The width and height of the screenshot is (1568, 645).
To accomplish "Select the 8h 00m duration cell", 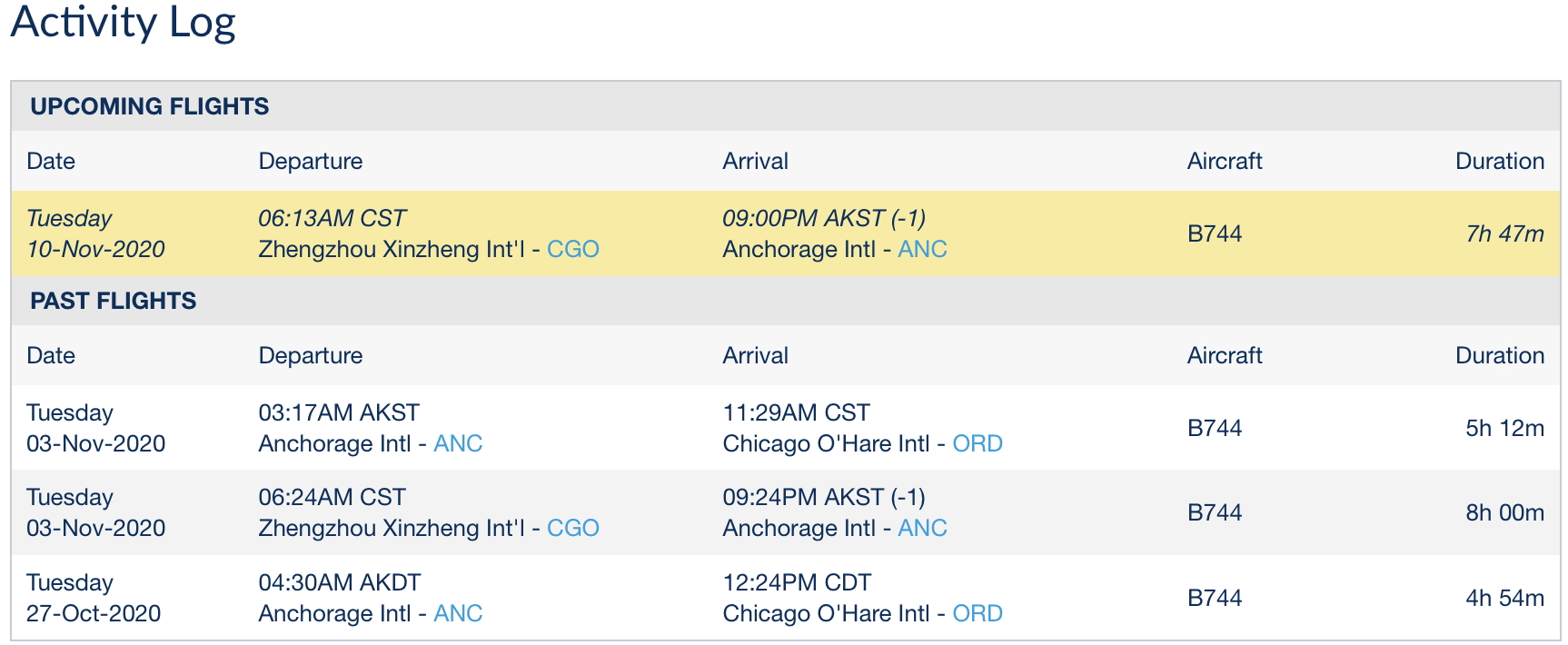I will point(1504,512).
